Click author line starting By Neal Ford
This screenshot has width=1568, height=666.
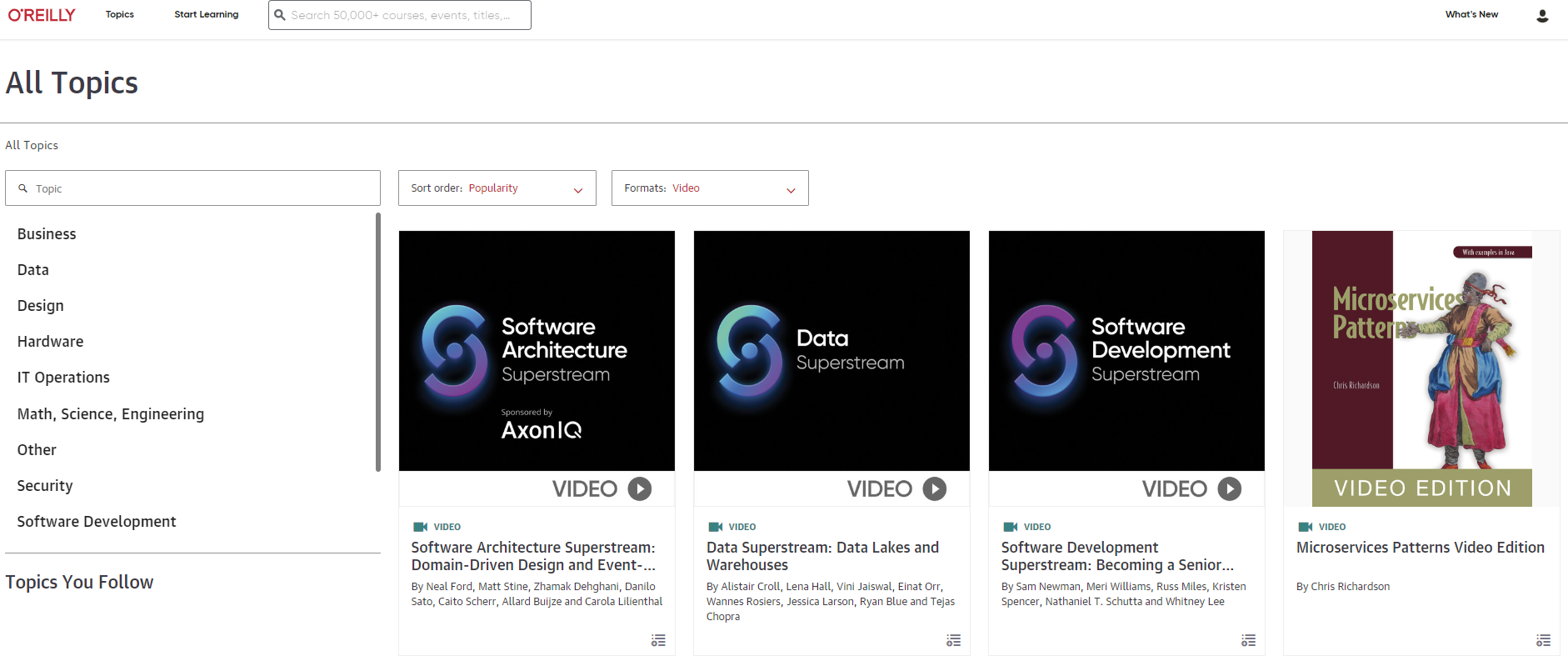(537, 594)
